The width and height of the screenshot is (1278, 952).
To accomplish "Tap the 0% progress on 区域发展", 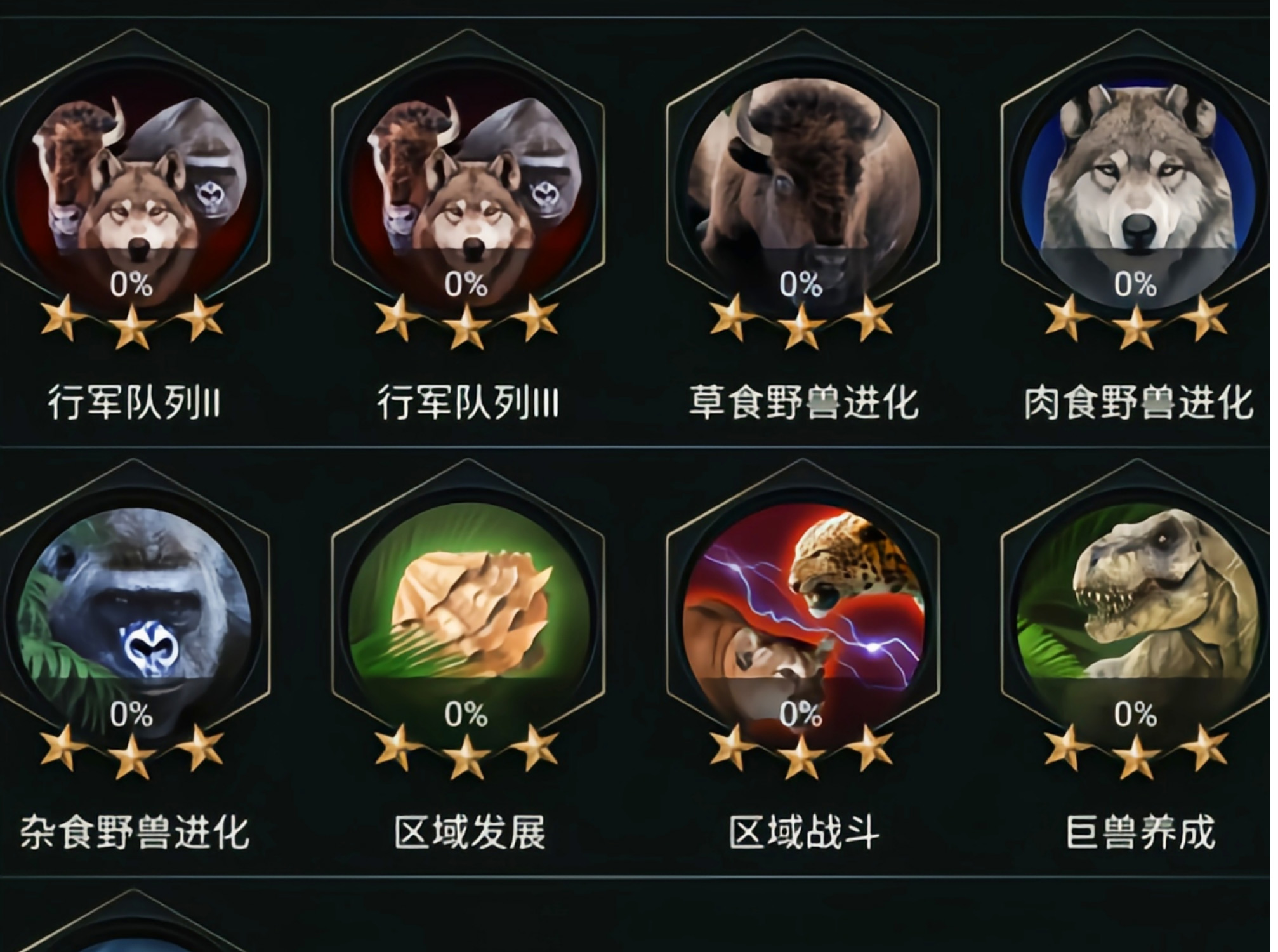I will (x=466, y=715).
